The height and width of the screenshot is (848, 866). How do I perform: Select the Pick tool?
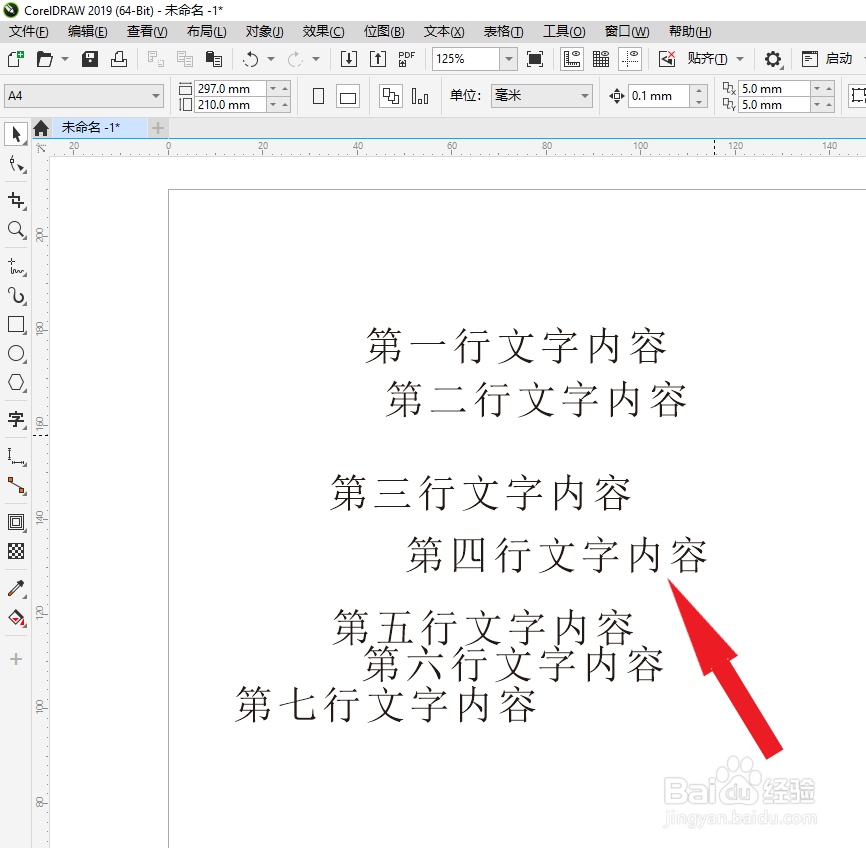pyautogui.click(x=14, y=134)
